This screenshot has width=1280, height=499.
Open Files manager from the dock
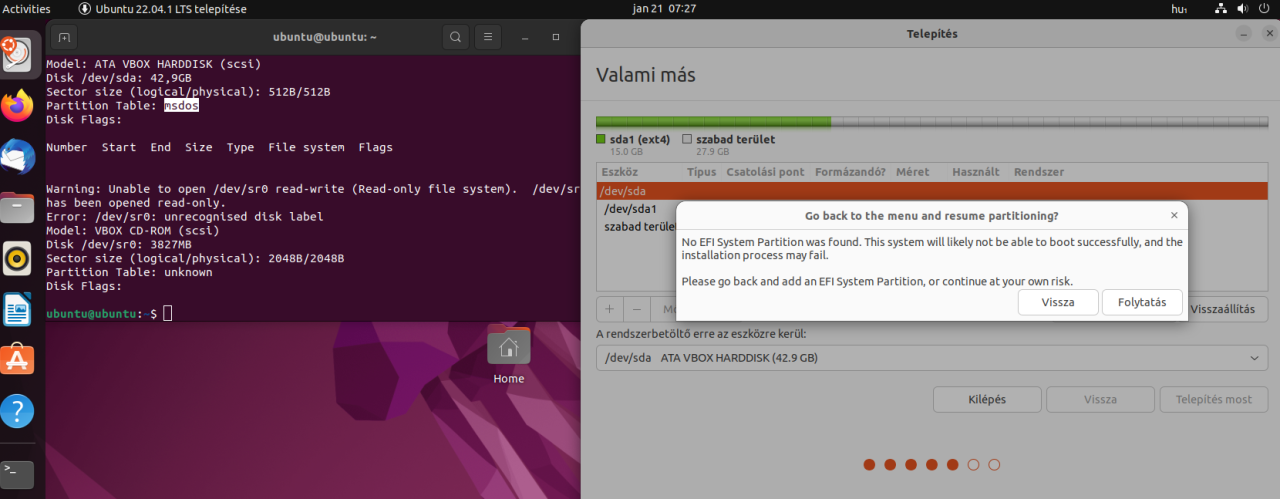pyautogui.click(x=18, y=207)
